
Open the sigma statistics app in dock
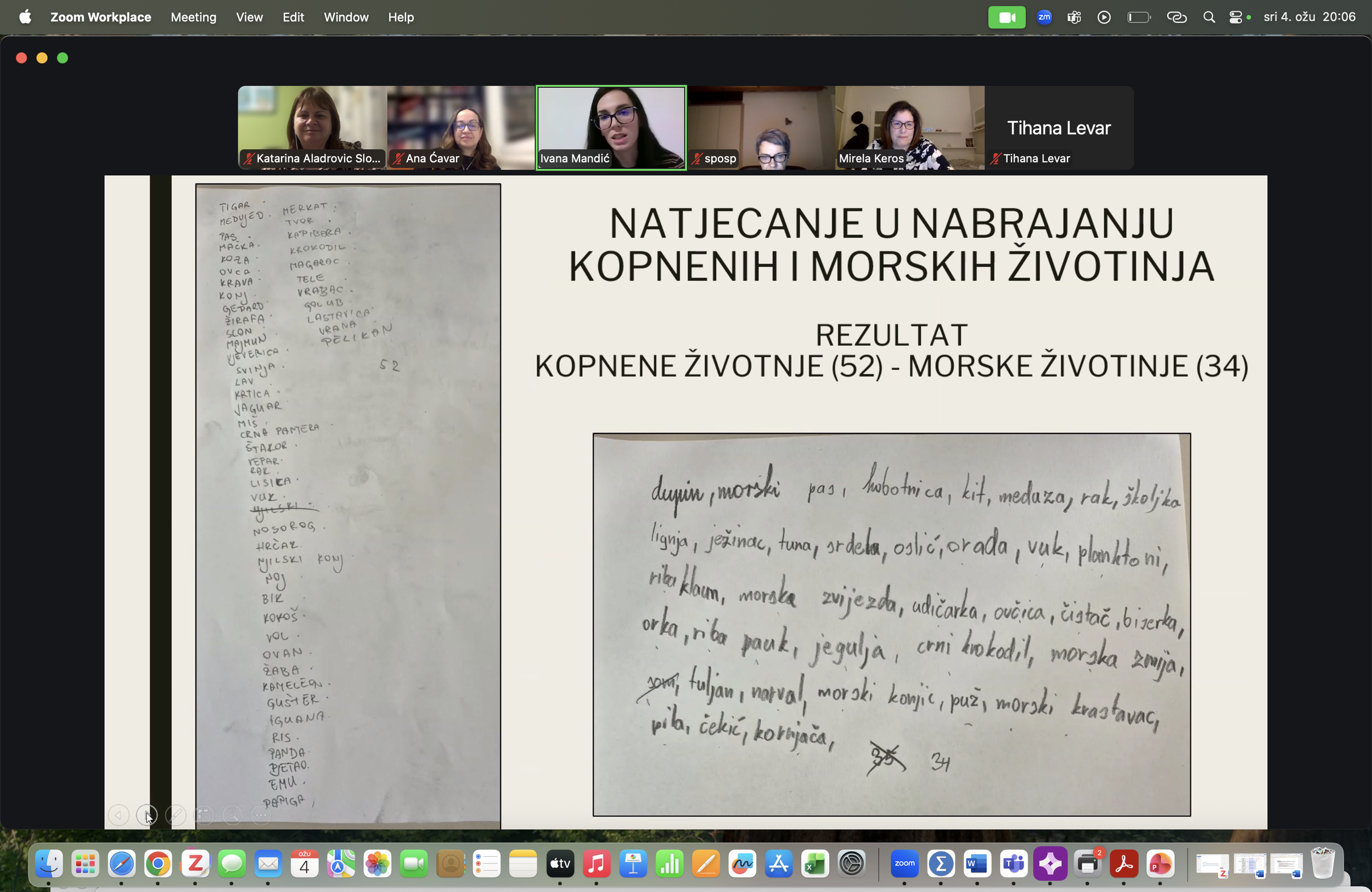941,864
